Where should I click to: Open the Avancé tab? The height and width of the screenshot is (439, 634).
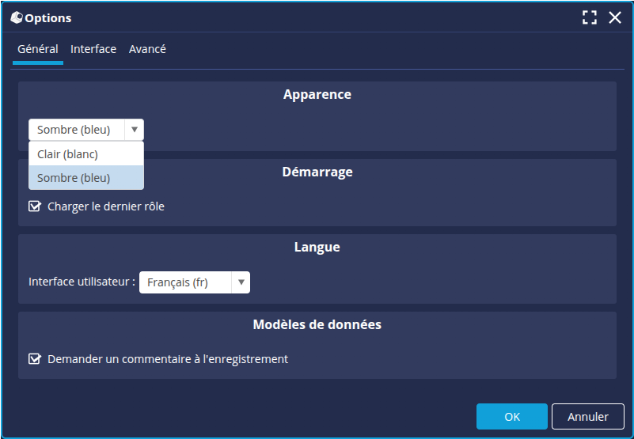pyautogui.click(x=147, y=49)
